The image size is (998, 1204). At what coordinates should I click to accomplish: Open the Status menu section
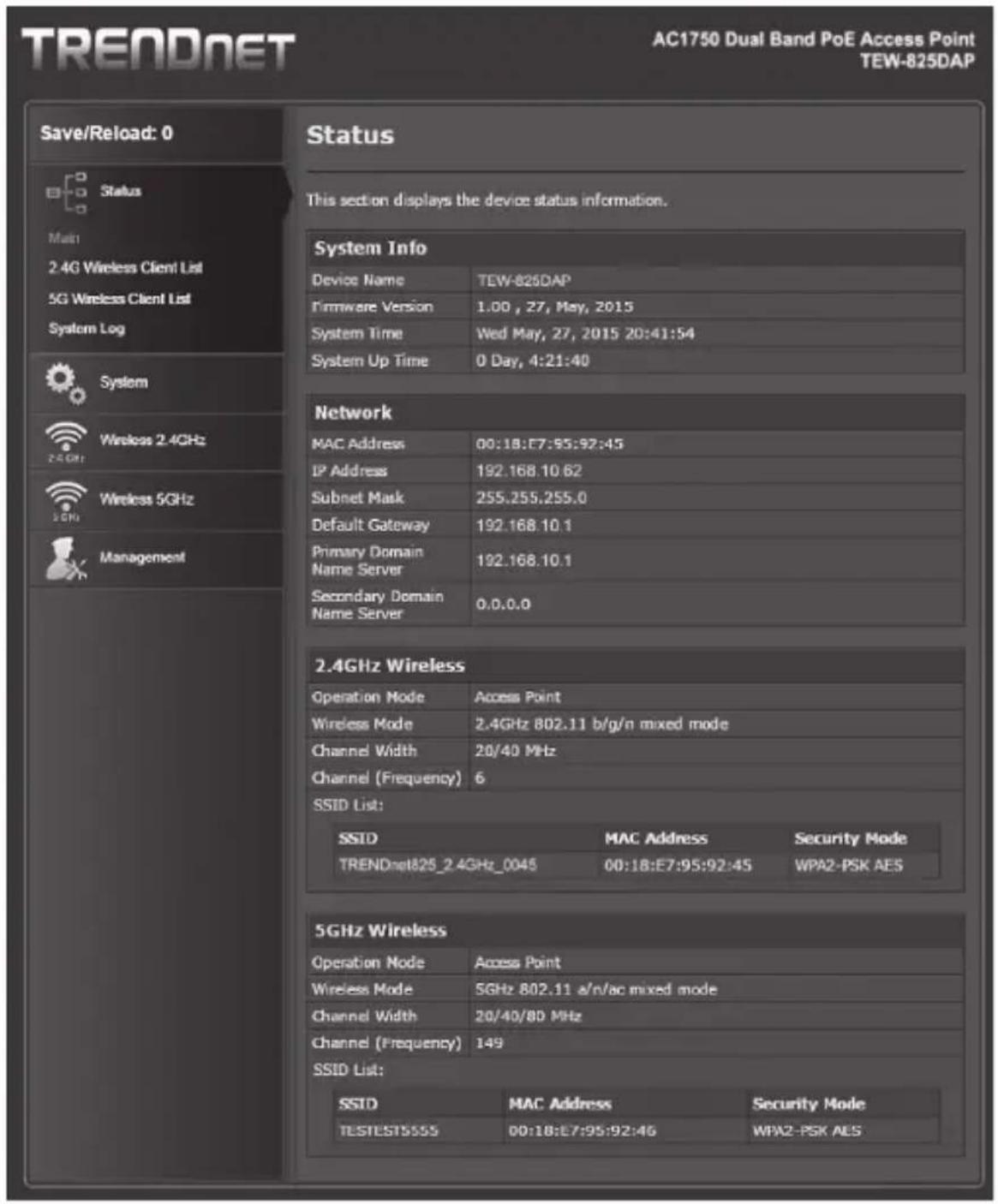[158, 191]
